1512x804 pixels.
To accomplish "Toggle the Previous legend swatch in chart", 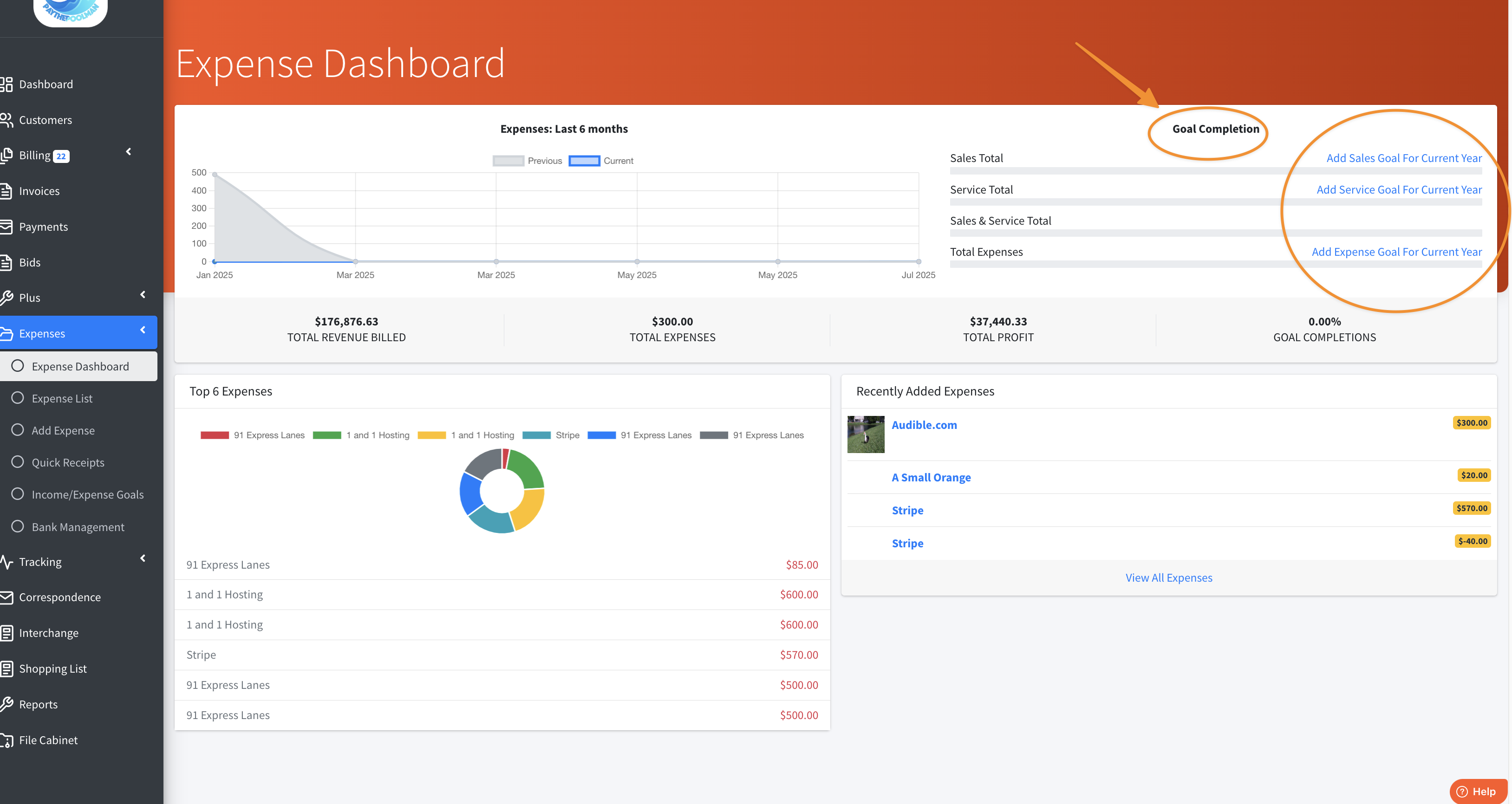I will [508, 161].
